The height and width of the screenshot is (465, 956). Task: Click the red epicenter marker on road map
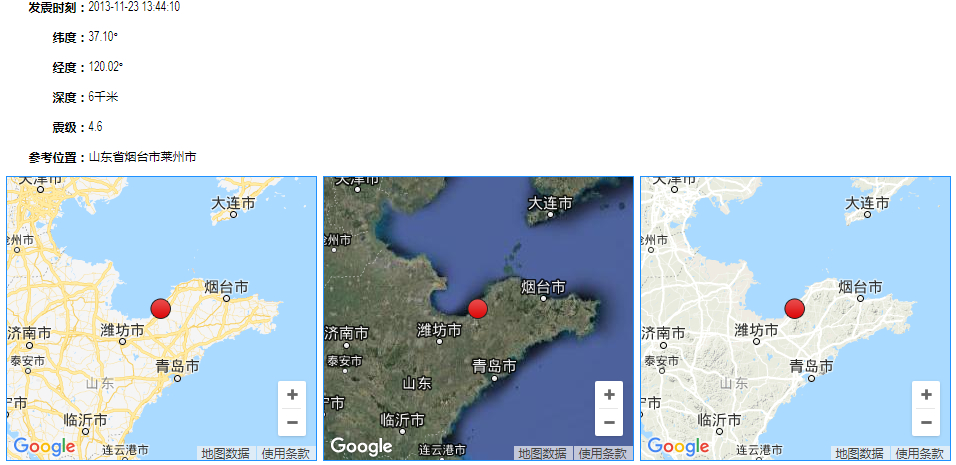pyautogui.click(x=160, y=308)
